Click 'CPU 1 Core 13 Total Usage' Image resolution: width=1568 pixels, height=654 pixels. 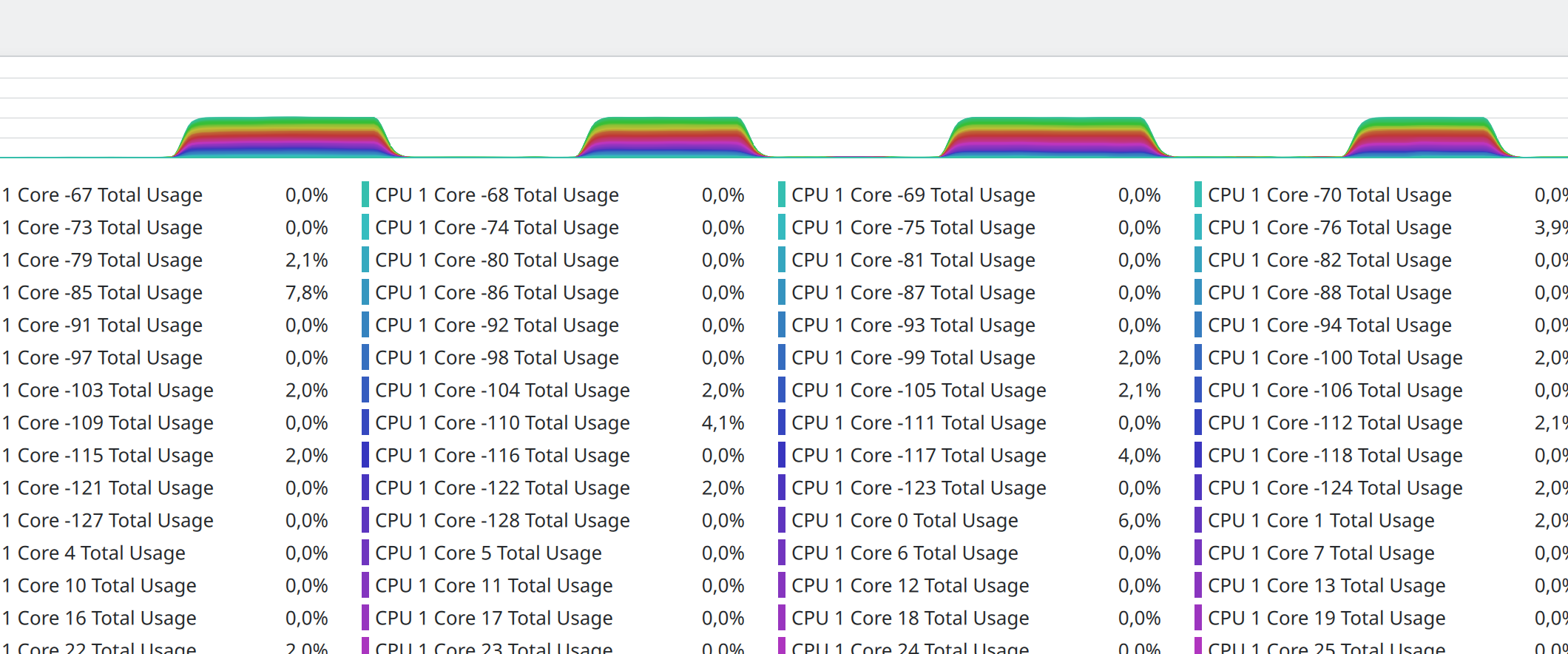[1327, 586]
